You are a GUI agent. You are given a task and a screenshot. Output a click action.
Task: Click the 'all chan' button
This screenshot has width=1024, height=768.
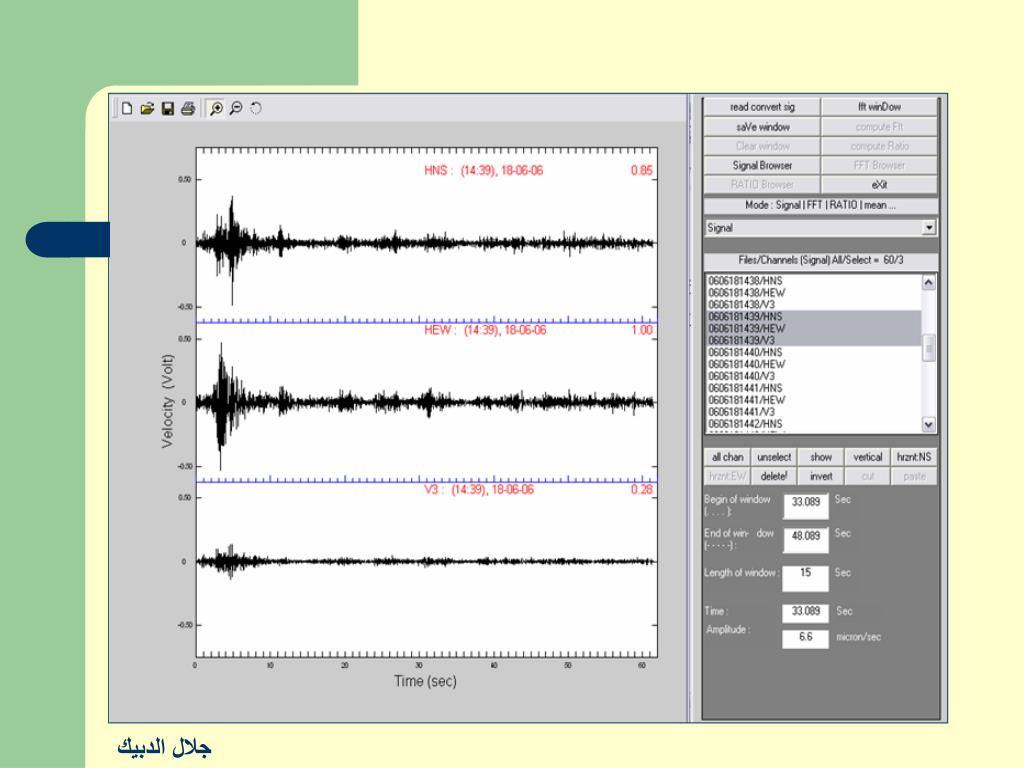(x=727, y=457)
